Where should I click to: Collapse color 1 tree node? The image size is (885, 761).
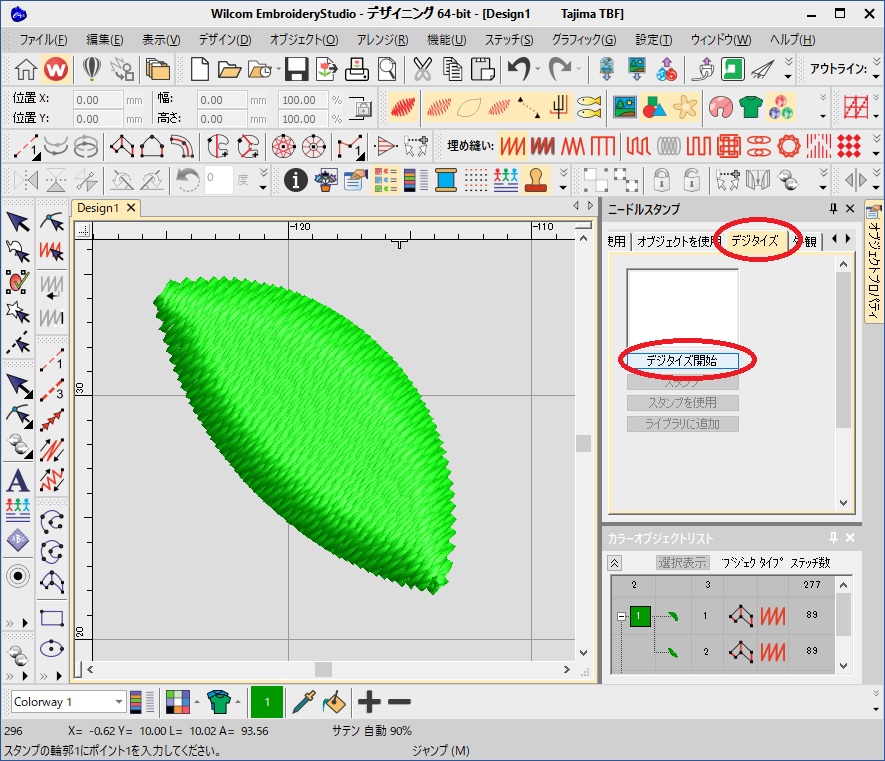tap(621, 617)
